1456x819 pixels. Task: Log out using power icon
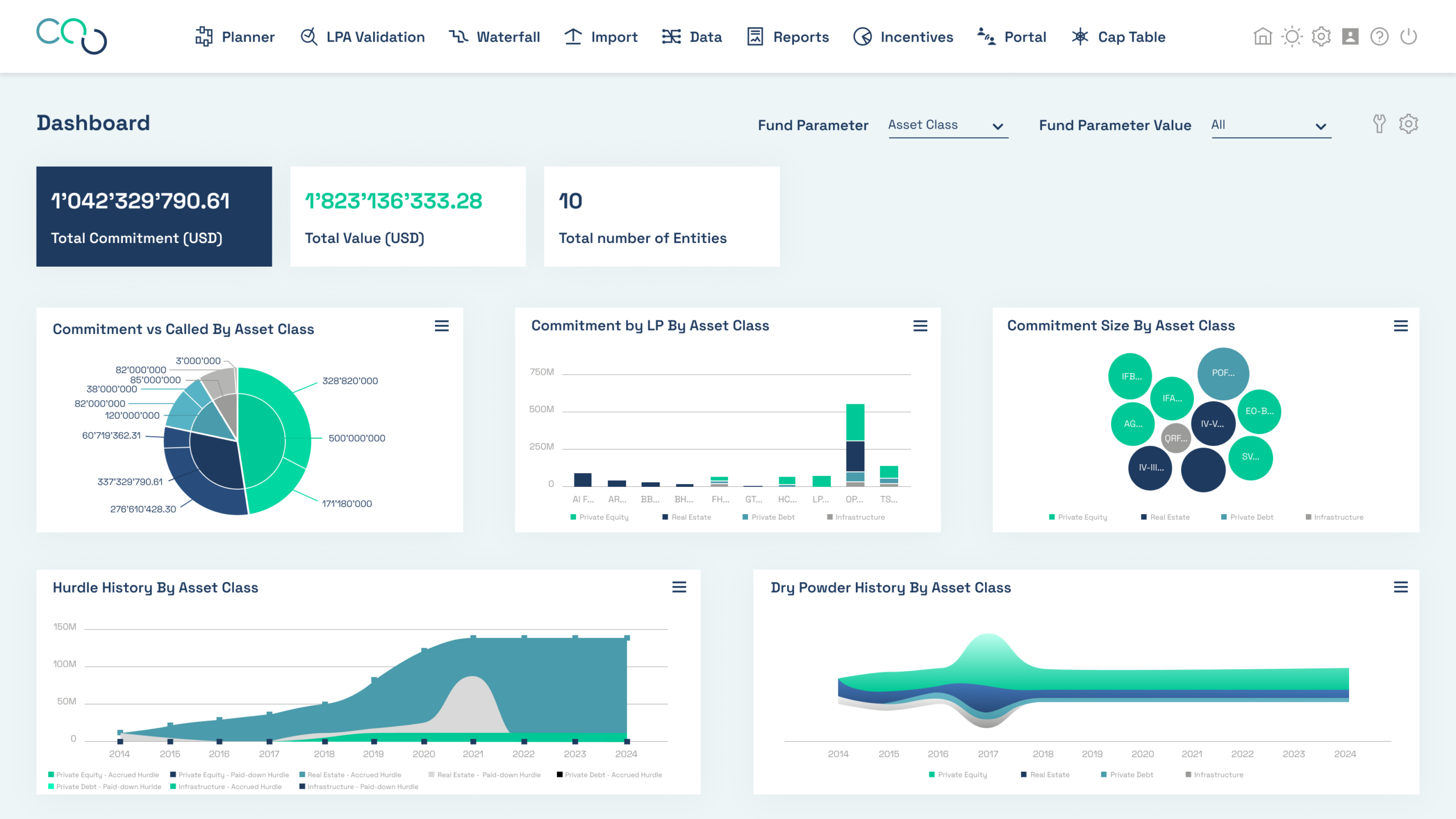(1409, 37)
